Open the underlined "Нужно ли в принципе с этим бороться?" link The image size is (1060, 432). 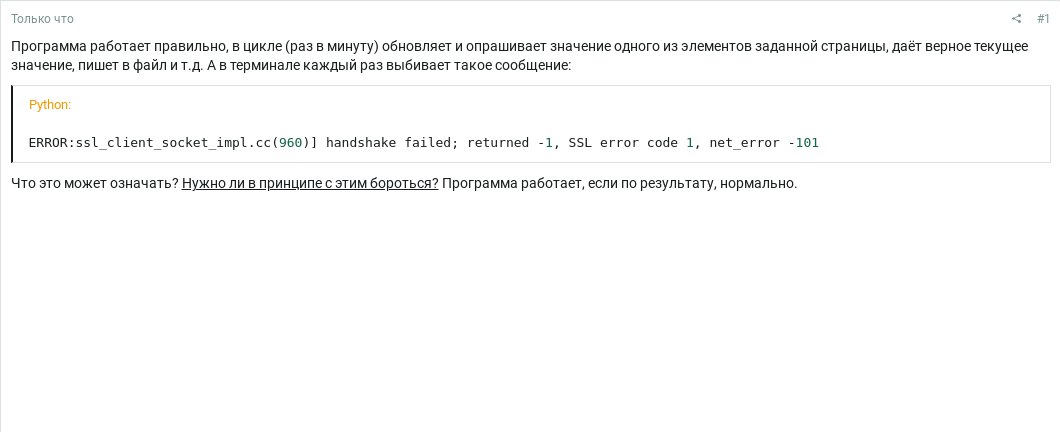pyautogui.click(x=310, y=183)
